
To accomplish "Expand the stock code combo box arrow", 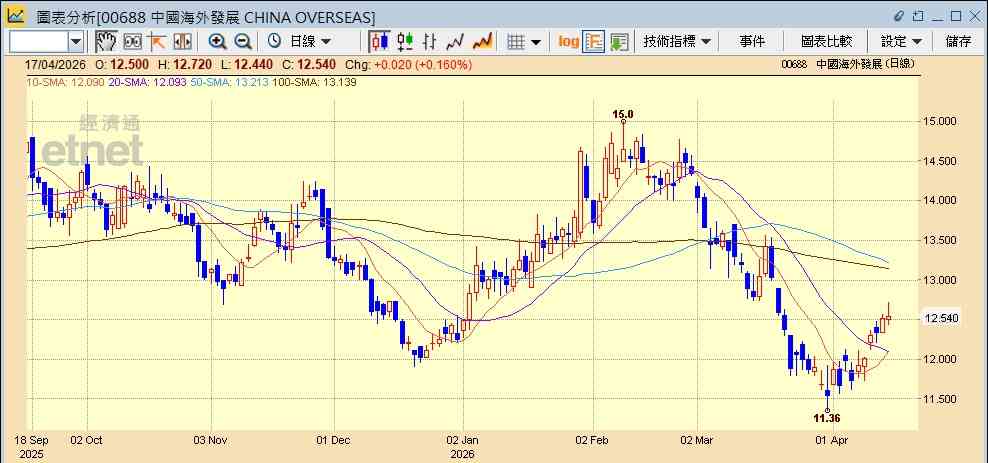I will pyautogui.click(x=76, y=42).
